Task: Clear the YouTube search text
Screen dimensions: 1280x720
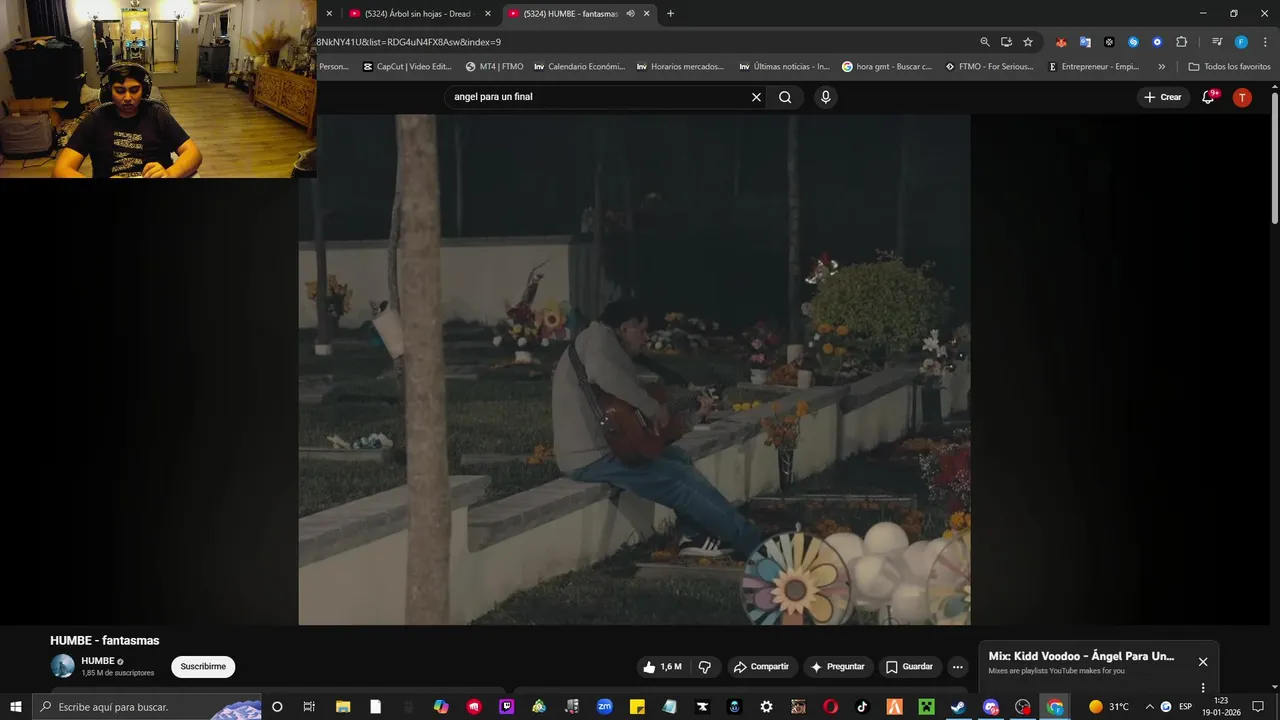Action: click(x=756, y=97)
